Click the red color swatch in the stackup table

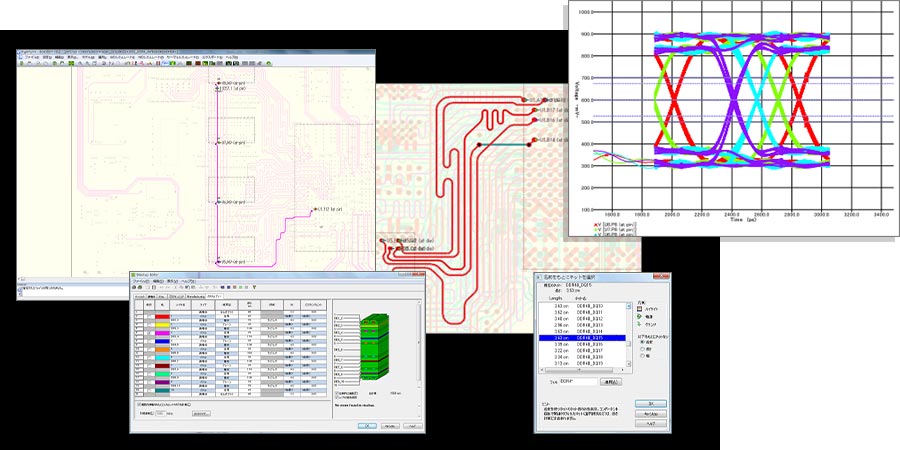point(160,318)
